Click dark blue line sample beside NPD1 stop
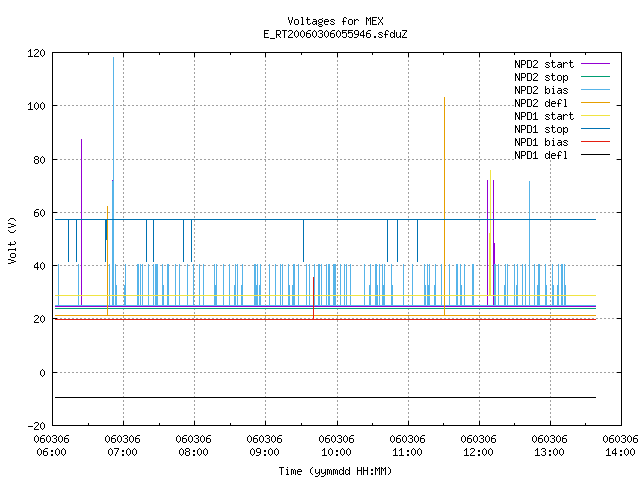640x480 pixels. pos(596,129)
